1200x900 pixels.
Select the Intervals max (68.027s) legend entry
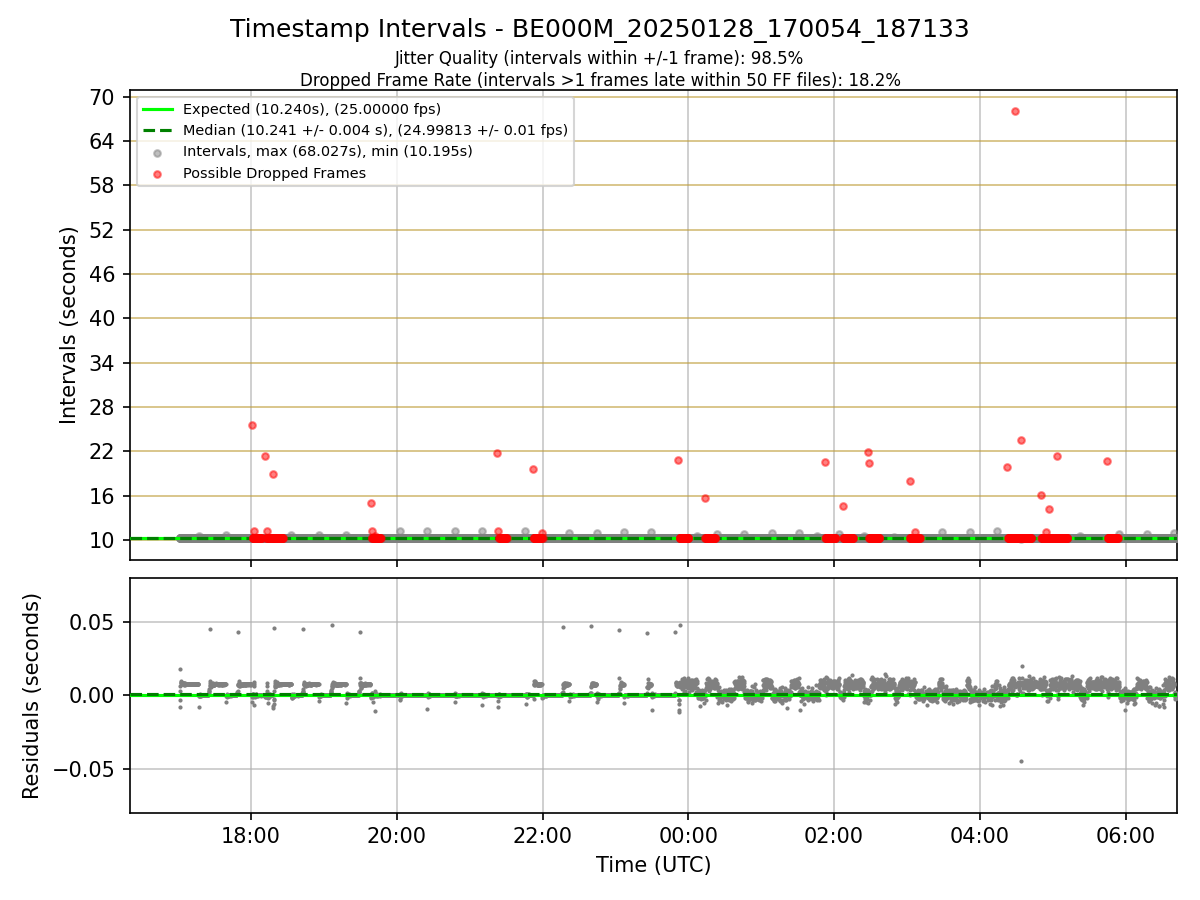pyautogui.click(x=328, y=152)
